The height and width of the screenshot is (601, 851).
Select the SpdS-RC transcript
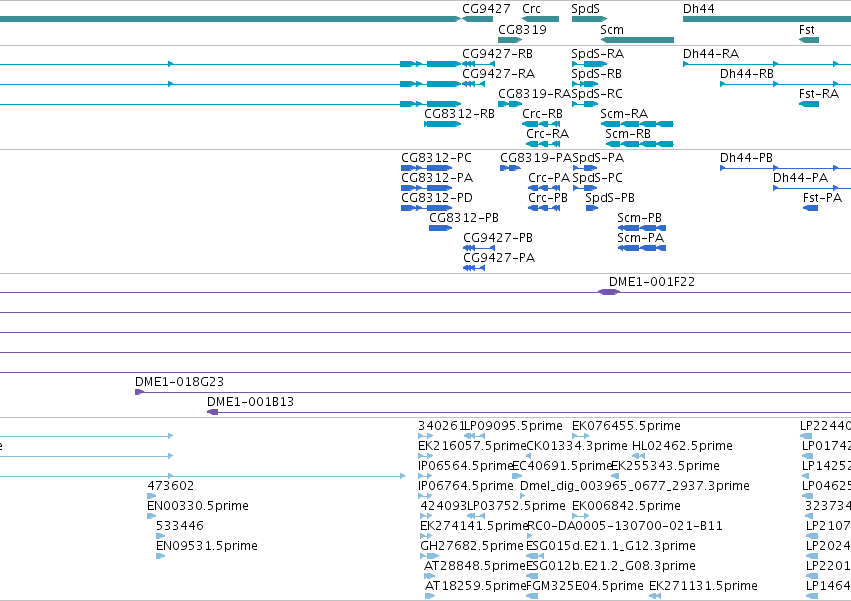click(x=597, y=94)
